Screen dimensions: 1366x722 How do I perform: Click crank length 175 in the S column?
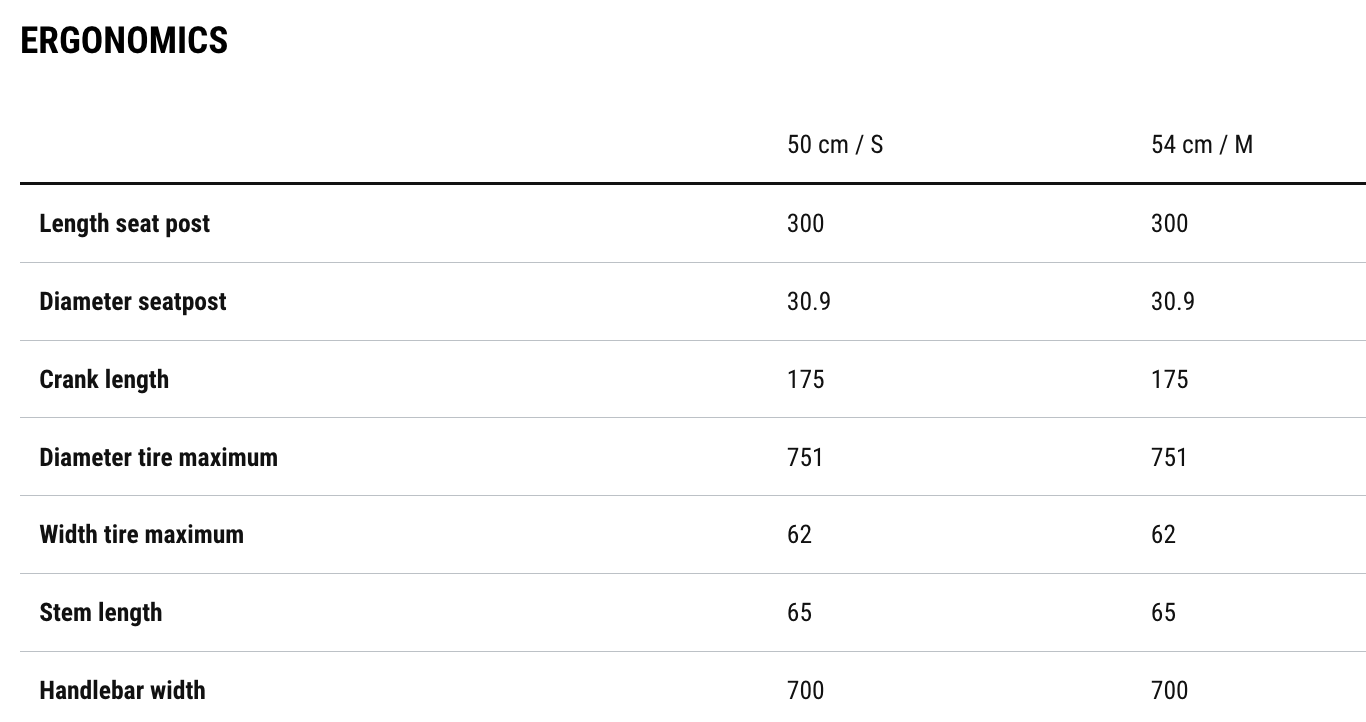(805, 379)
